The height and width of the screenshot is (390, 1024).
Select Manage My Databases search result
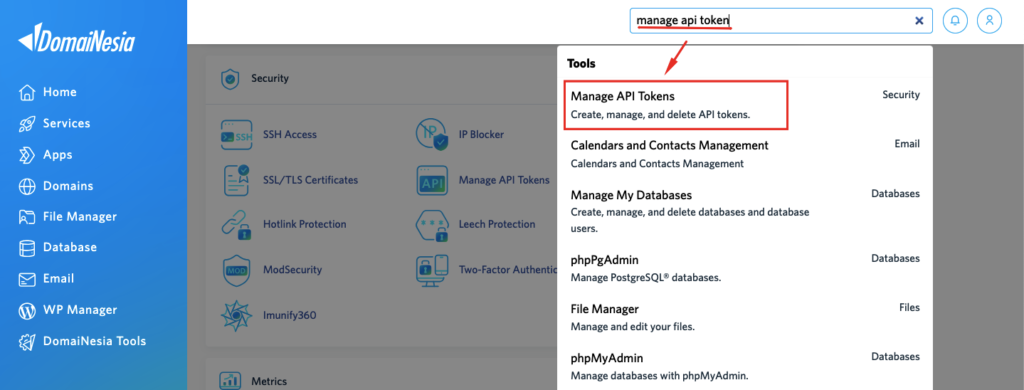tap(745, 212)
